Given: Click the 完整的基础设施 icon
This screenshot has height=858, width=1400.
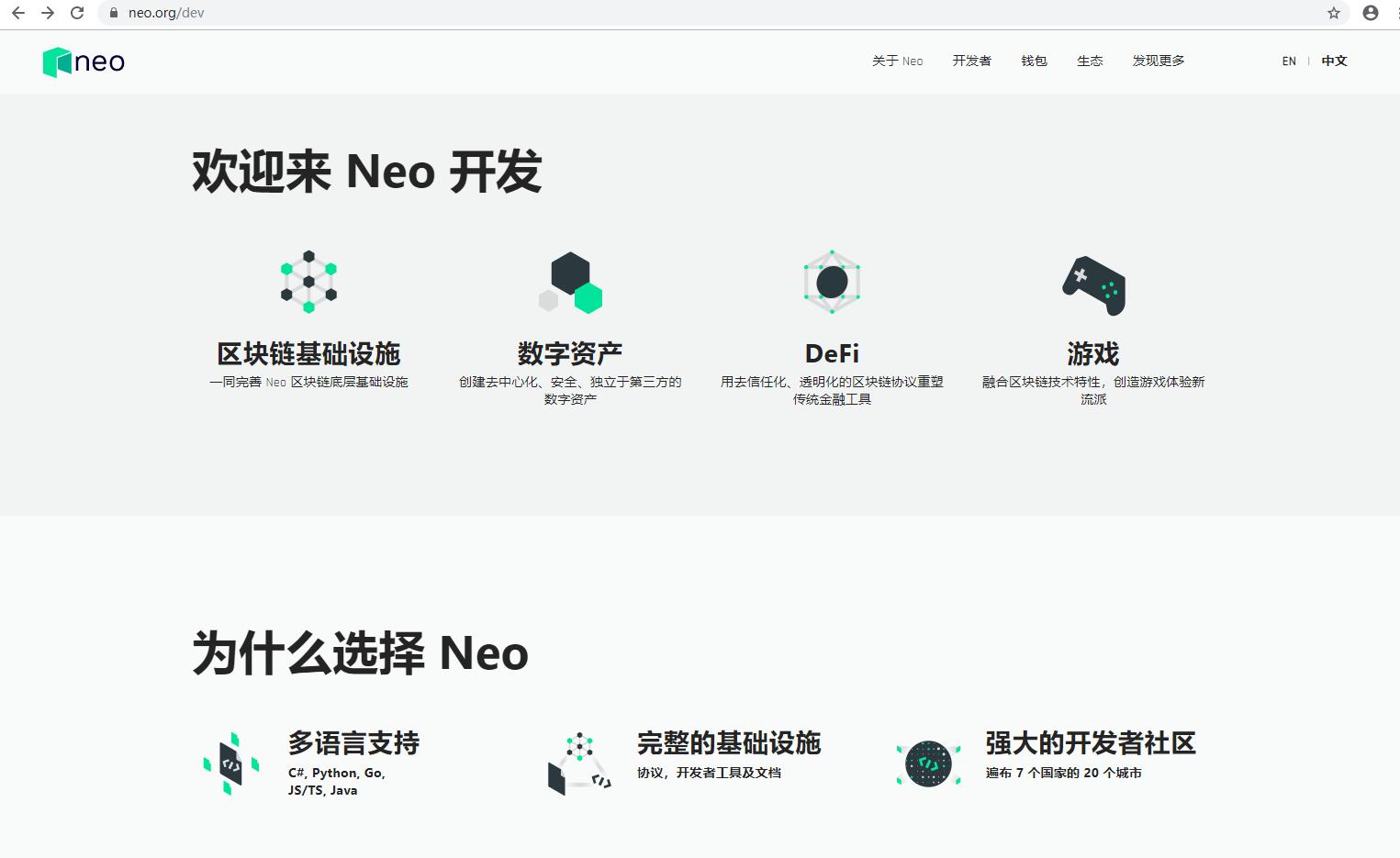Looking at the screenshot, I should 579,763.
